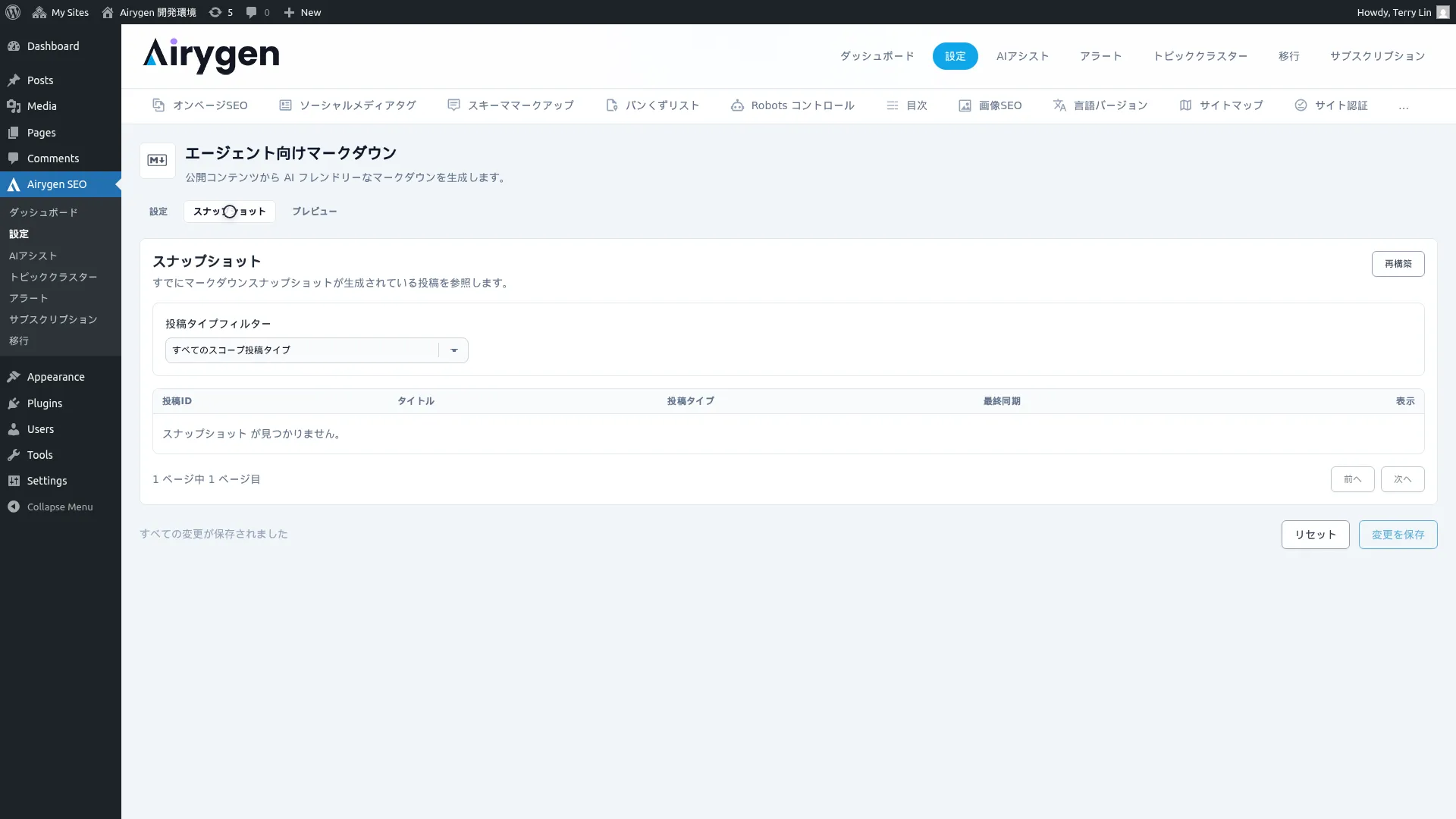Image resolution: width=1456 pixels, height=819 pixels.
Task: Click the Robots コントロール robot icon
Action: point(737,105)
